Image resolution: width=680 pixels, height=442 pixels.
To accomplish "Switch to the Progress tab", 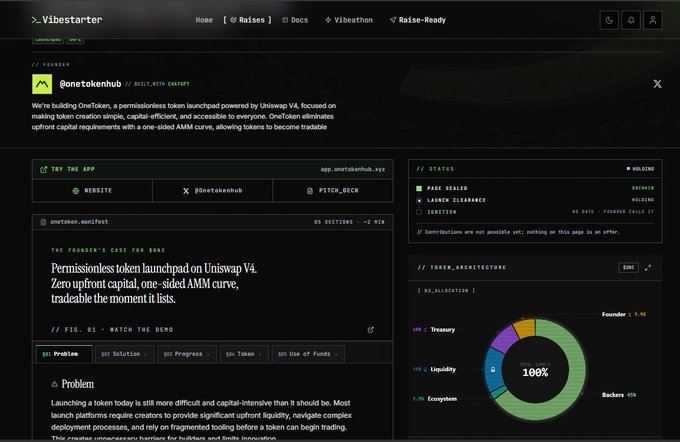I will (x=187, y=354).
